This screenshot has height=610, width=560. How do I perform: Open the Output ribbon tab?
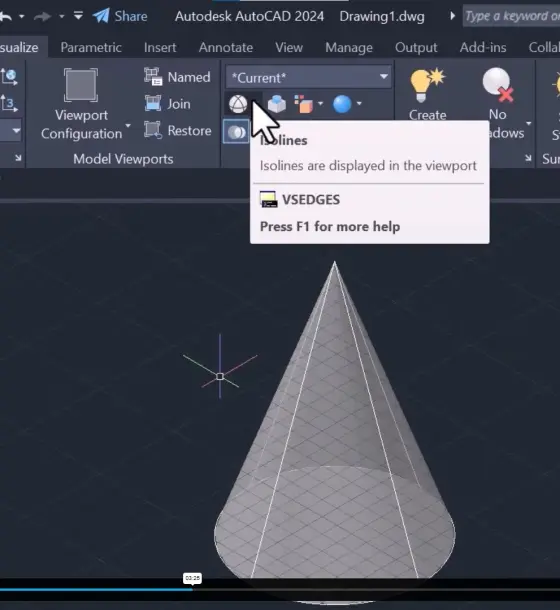[416, 47]
